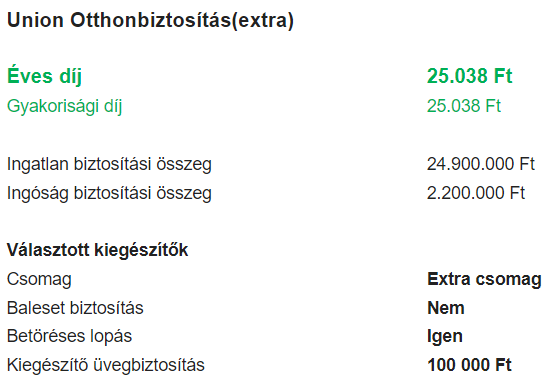Select the 24.900.000 Ft amount
The width and height of the screenshot is (546, 387).
(x=481, y=164)
